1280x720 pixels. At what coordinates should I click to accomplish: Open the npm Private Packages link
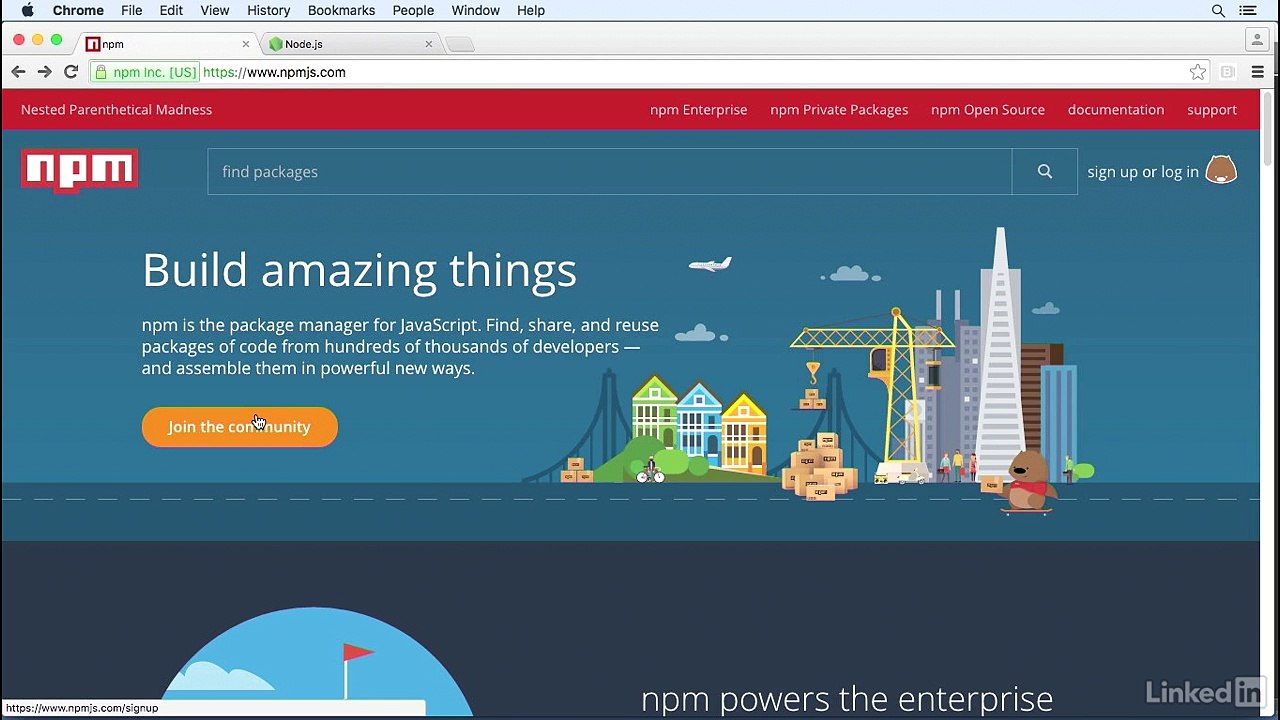coord(839,110)
